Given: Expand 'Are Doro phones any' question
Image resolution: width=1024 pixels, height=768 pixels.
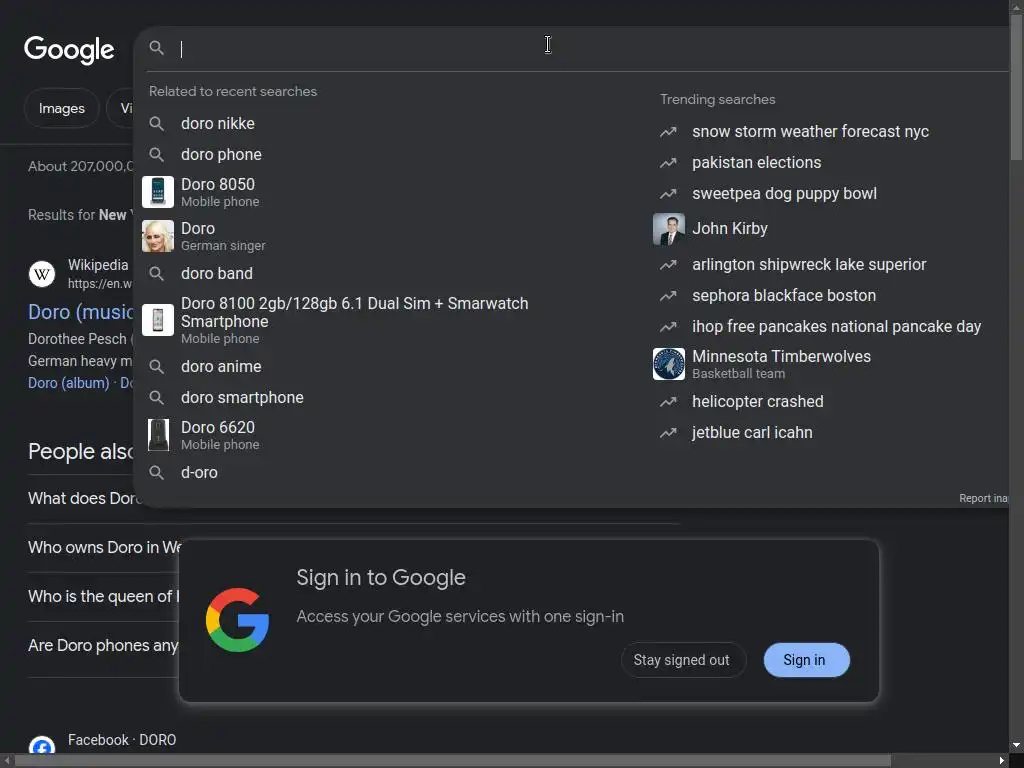Looking at the screenshot, I should click(x=103, y=645).
